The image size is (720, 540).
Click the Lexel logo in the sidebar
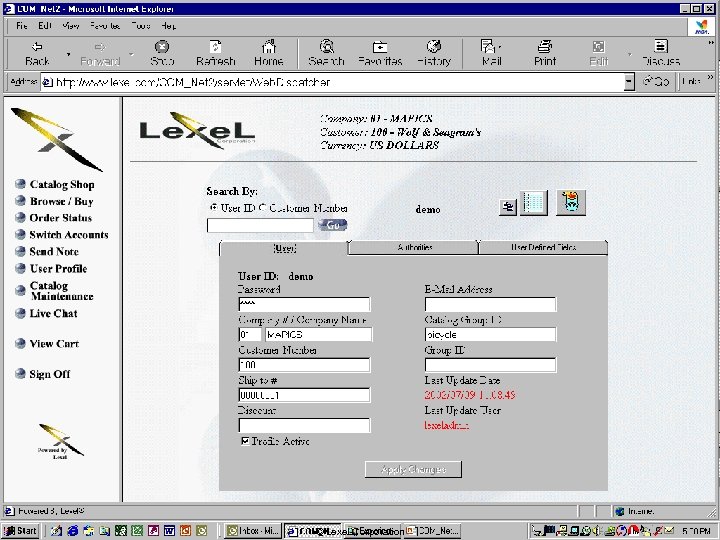coord(56,139)
